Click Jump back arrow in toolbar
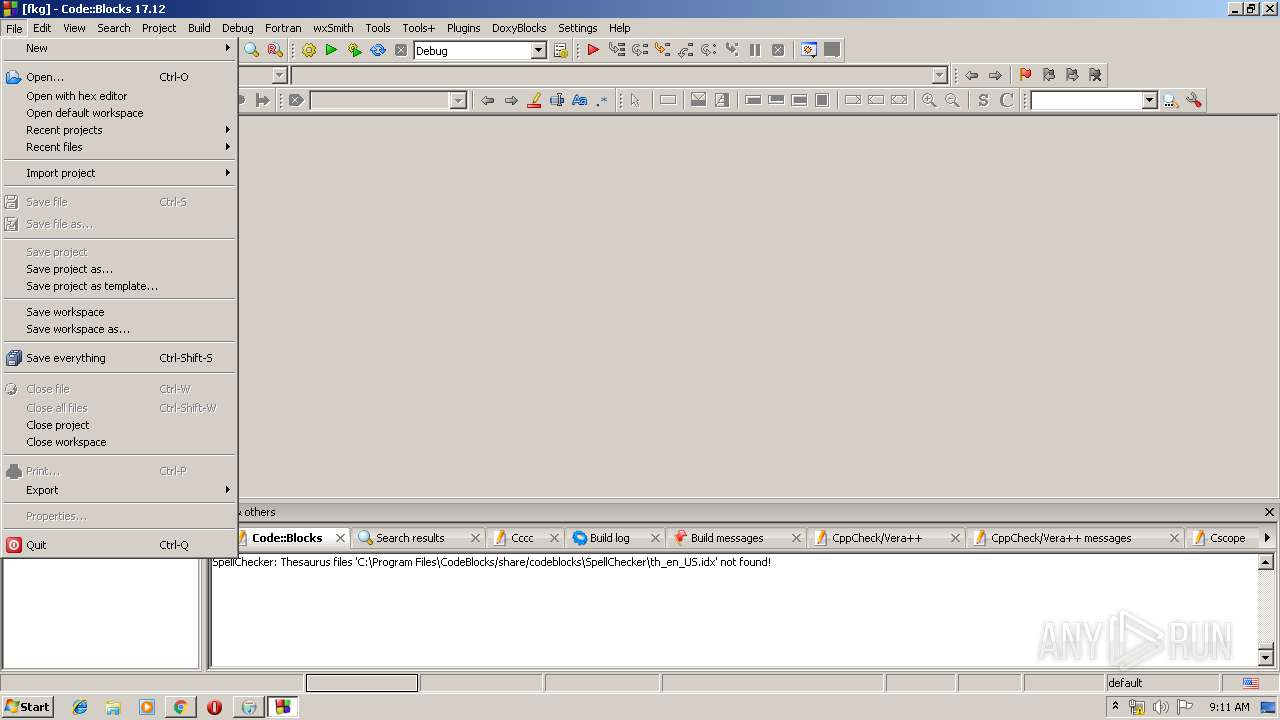 (971, 75)
